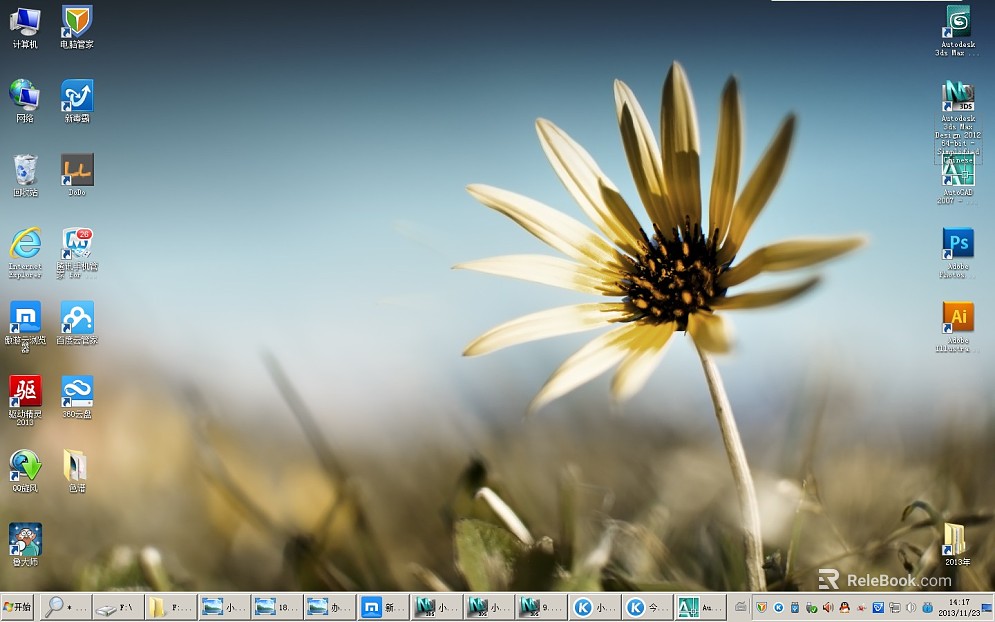Screen dimensions: 995x622
Task: Select the Internet Explorer desktop icon
Action: (25, 243)
